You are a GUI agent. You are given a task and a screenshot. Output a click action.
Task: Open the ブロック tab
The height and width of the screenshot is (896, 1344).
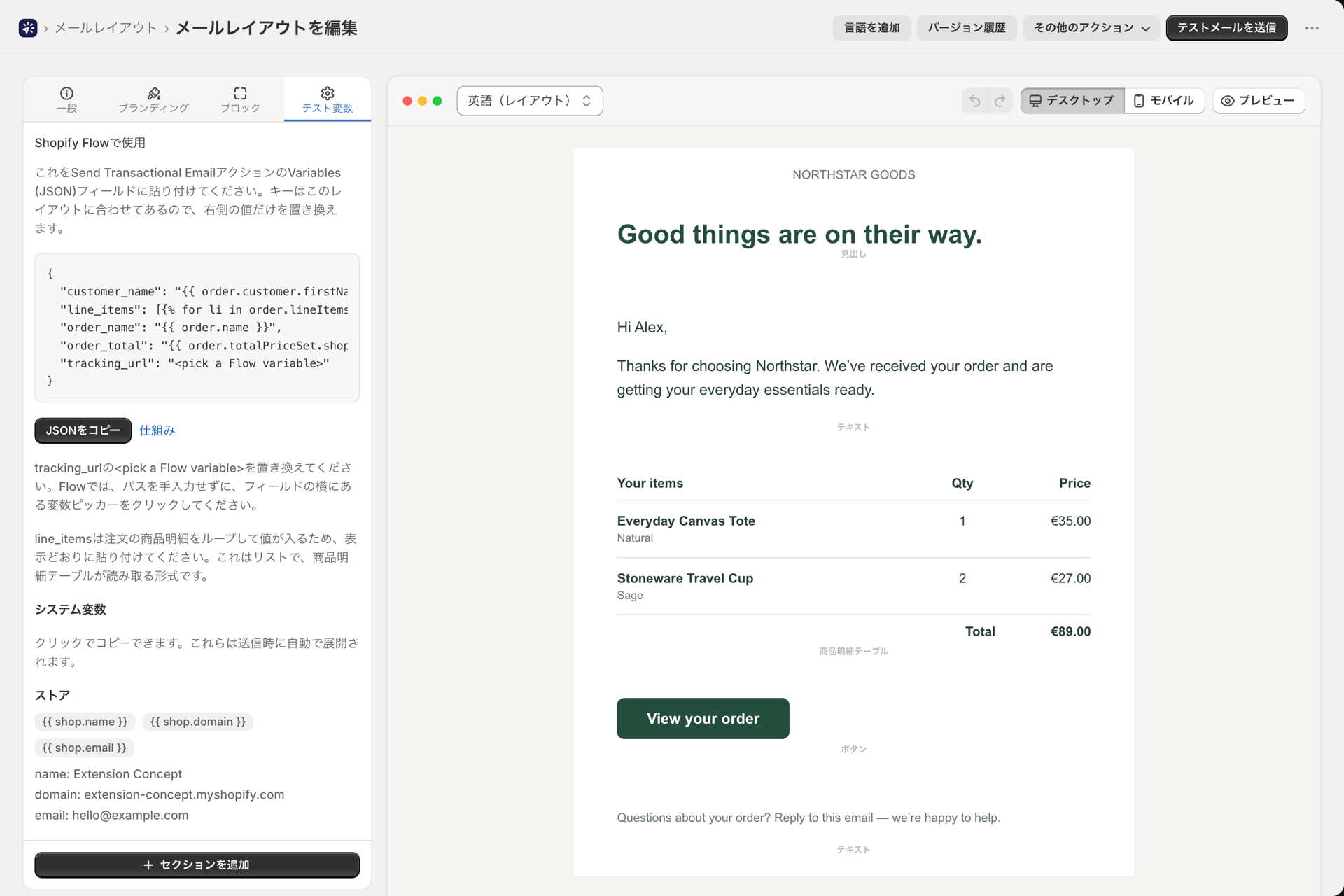coord(240,99)
